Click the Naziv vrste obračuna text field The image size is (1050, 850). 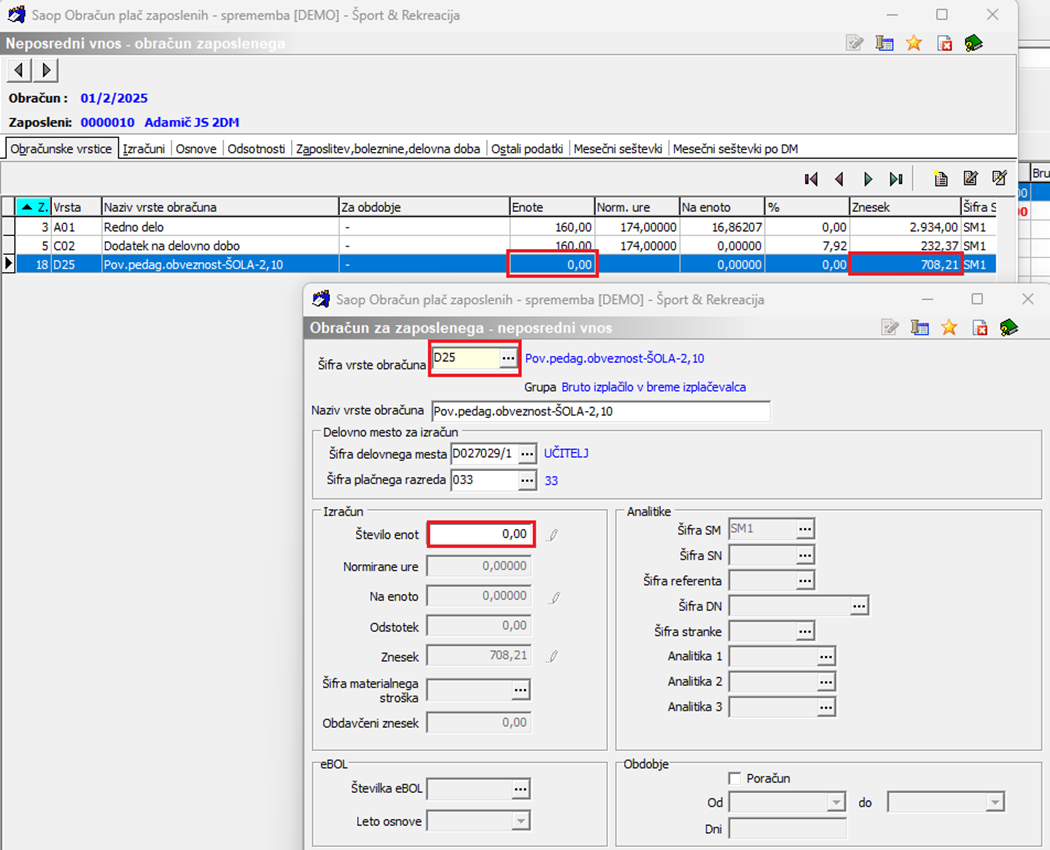coord(600,412)
